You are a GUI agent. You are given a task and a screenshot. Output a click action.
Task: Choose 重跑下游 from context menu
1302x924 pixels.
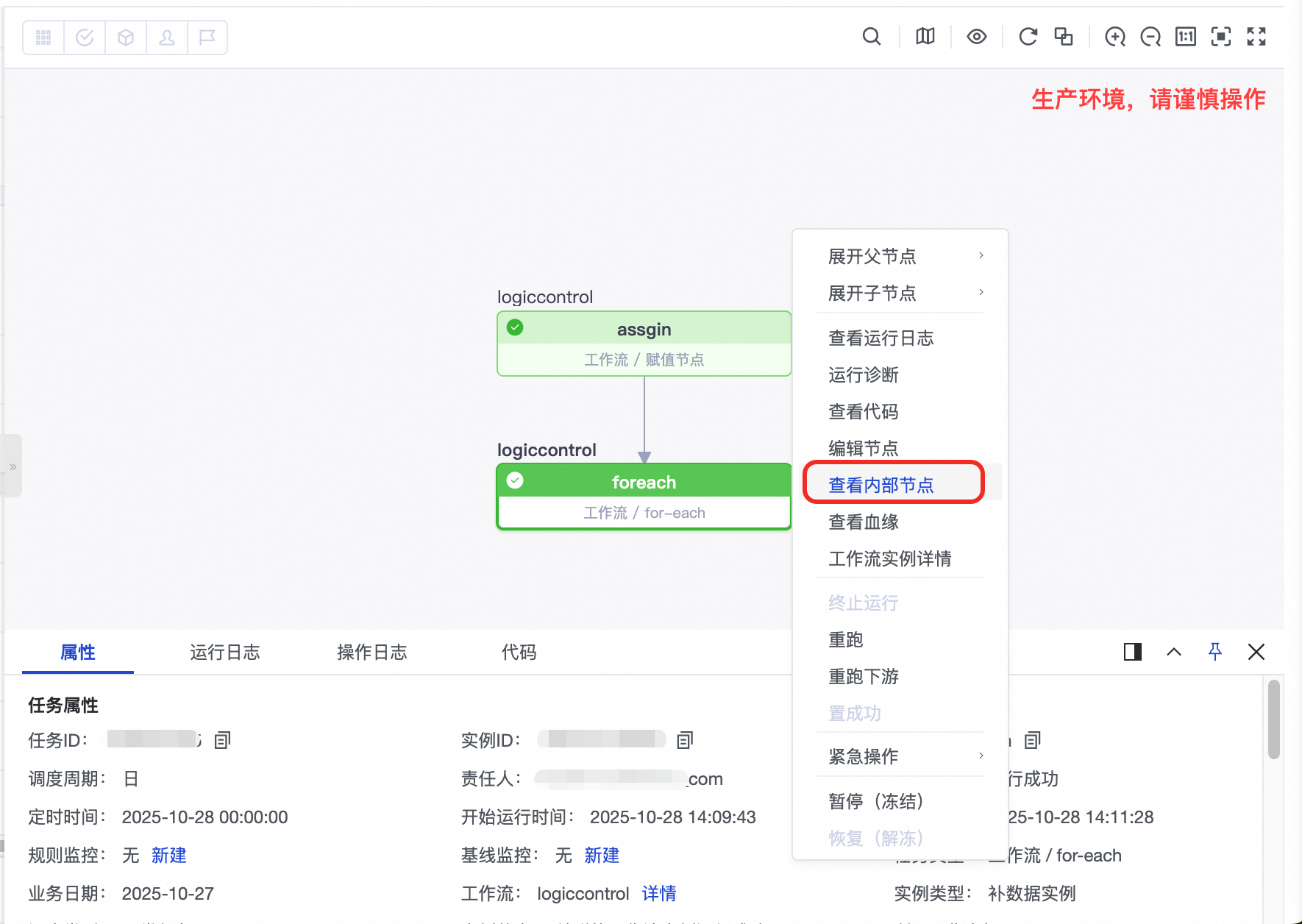[864, 676]
